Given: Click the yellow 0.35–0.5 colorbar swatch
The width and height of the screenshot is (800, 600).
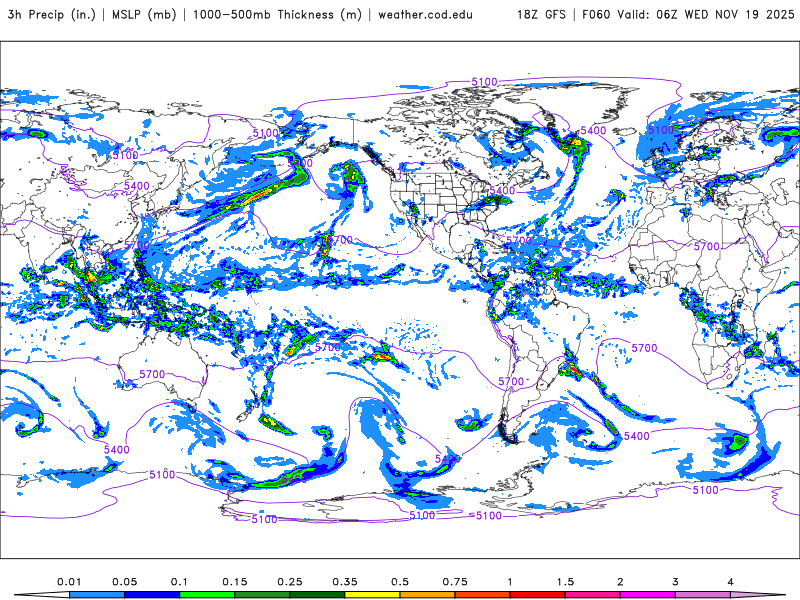Looking at the screenshot, I should (x=372, y=595).
